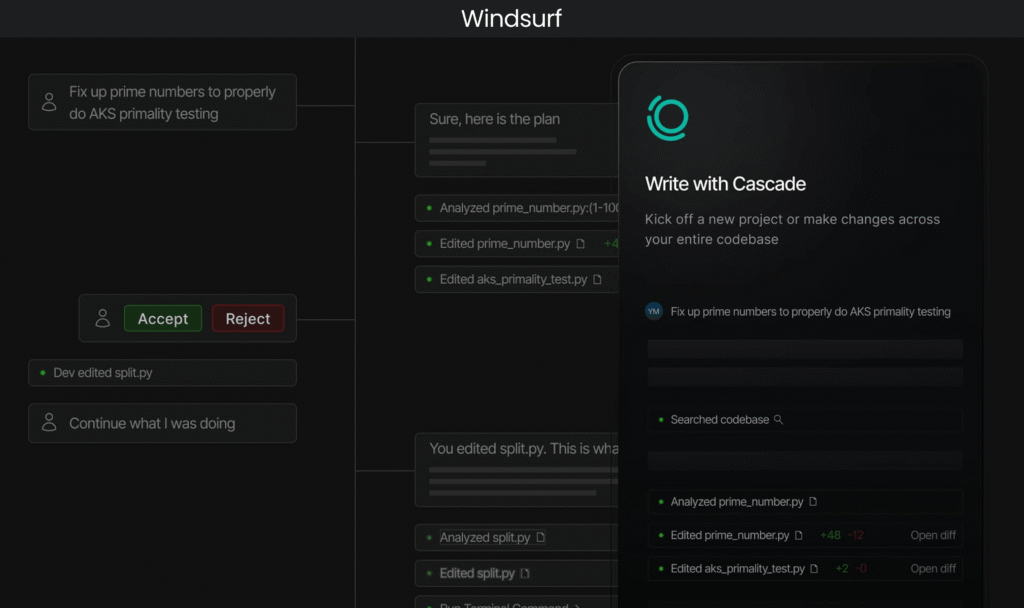Open diff for Edited prime_number.py
This screenshot has width=1024, height=608.
coord(933,536)
